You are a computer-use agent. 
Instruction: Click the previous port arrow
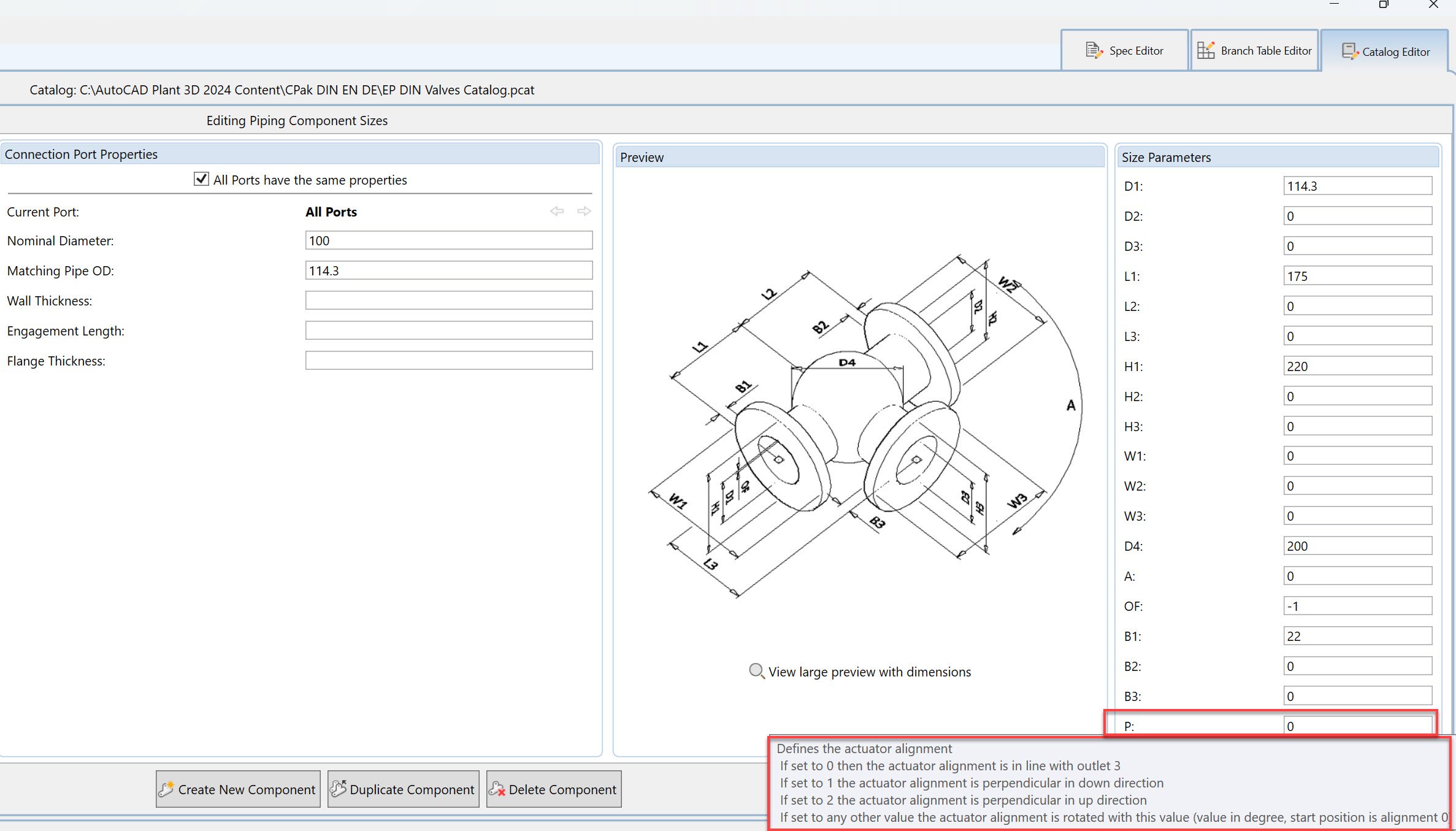tap(557, 211)
